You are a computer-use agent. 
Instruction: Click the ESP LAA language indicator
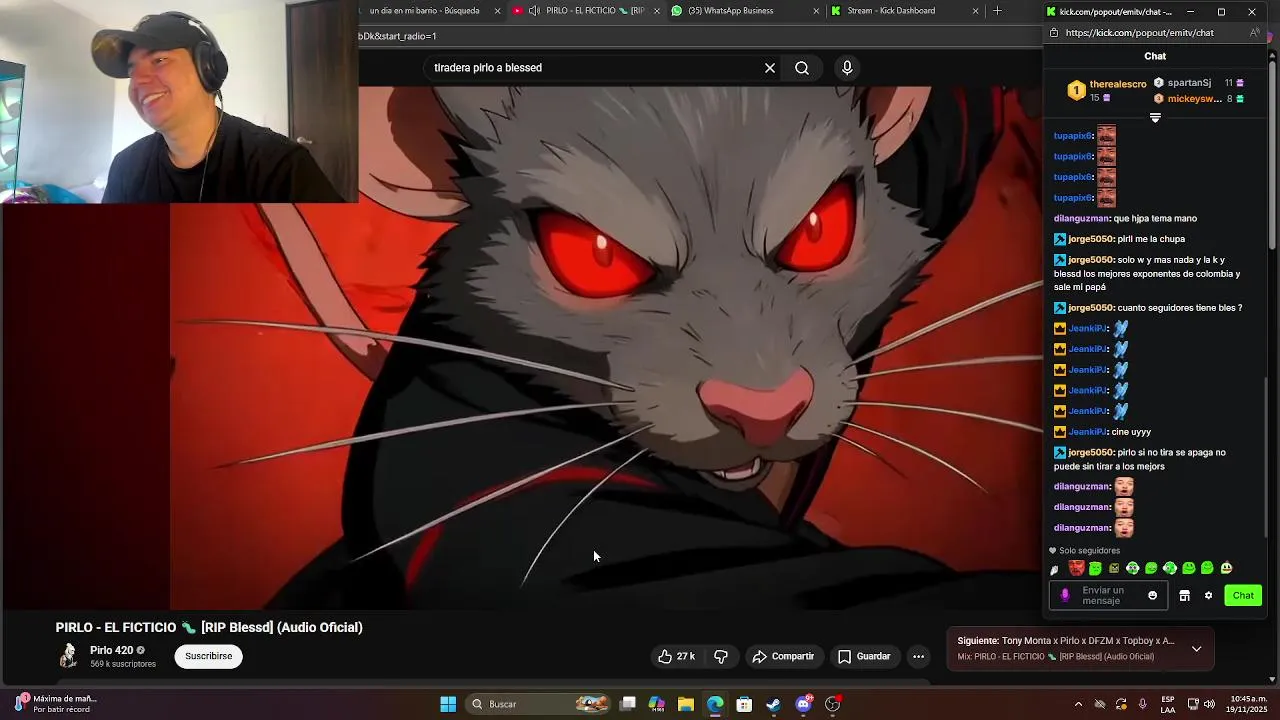[x=1168, y=704]
